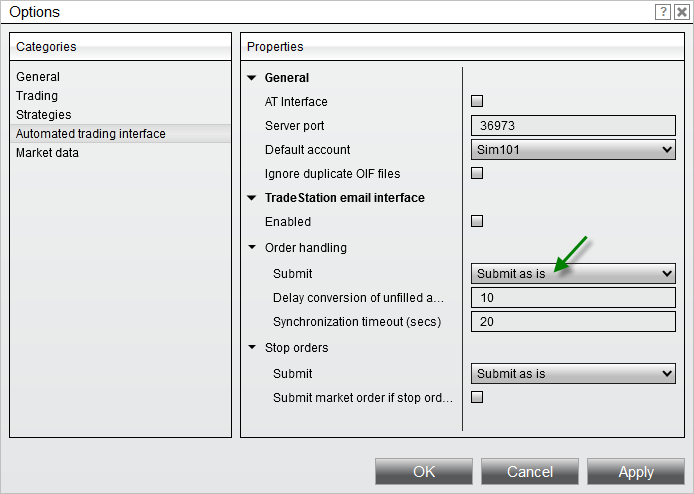Select the General category
694x494 pixels.
coord(38,77)
